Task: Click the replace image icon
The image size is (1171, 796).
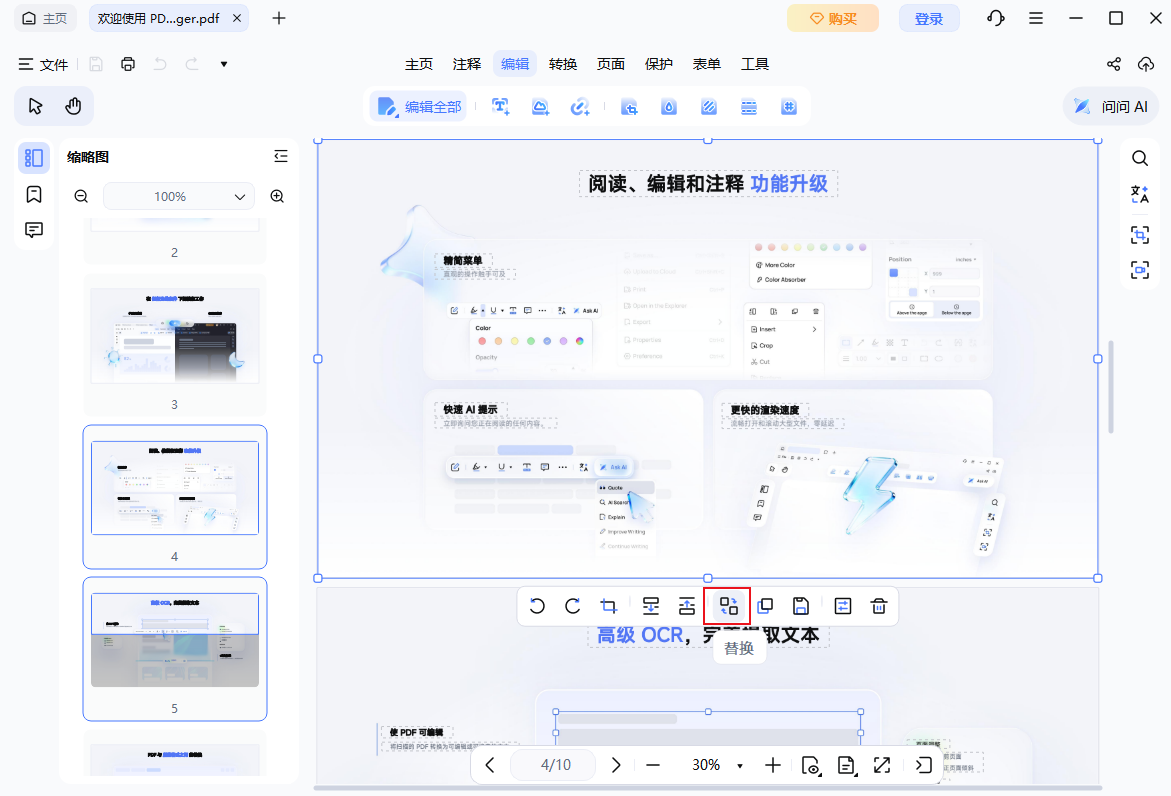Action: coord(727,606)
